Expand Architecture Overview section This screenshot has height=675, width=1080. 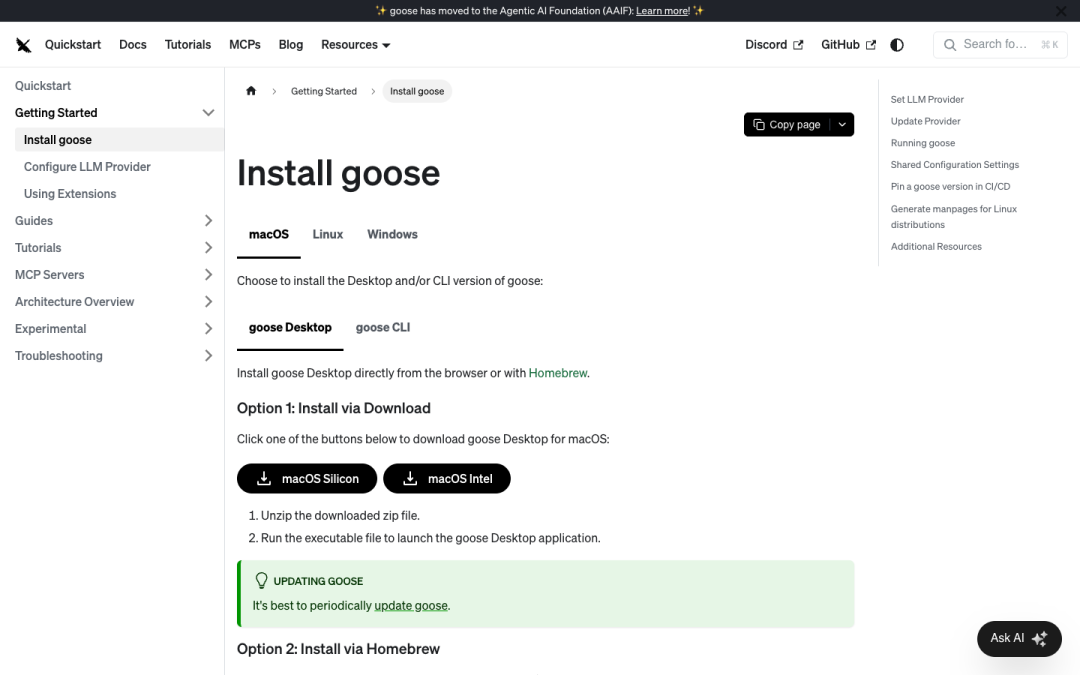click(x=208, y=302)
